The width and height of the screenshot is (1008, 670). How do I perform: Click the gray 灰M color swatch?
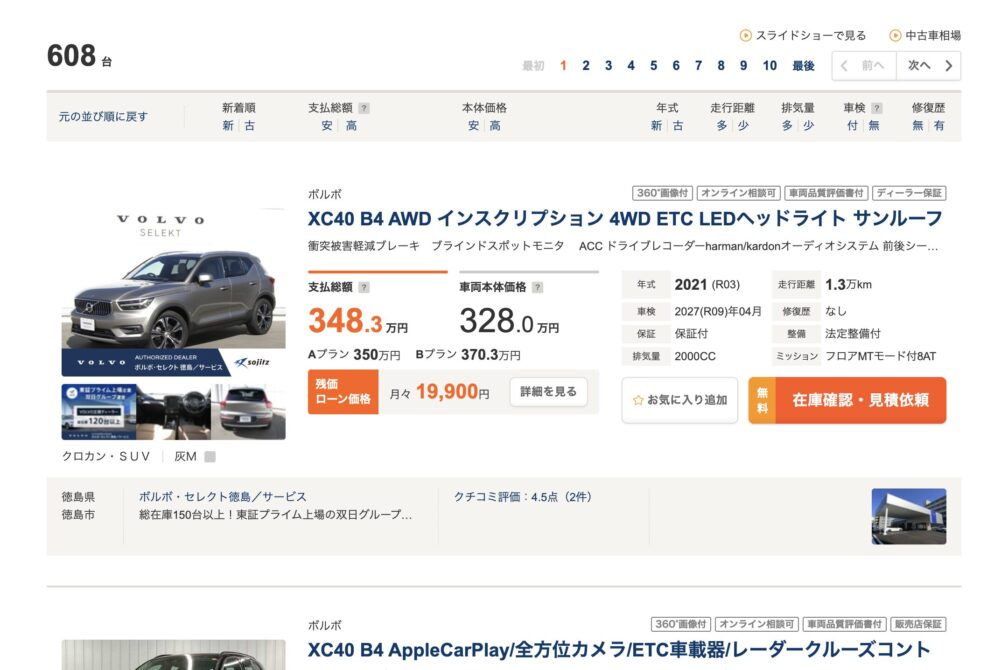pos(210,457)
